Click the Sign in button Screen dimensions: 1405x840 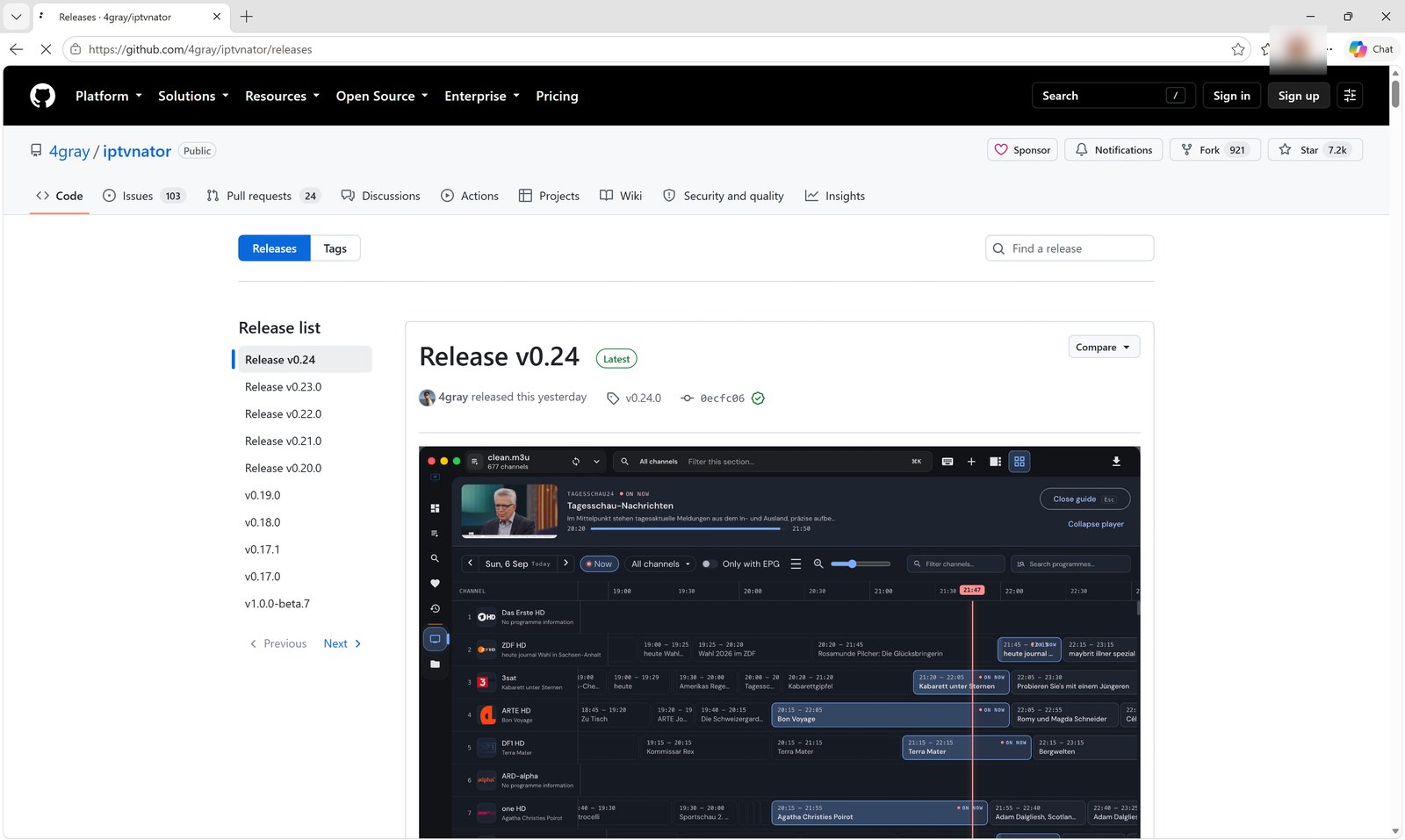1231,96
